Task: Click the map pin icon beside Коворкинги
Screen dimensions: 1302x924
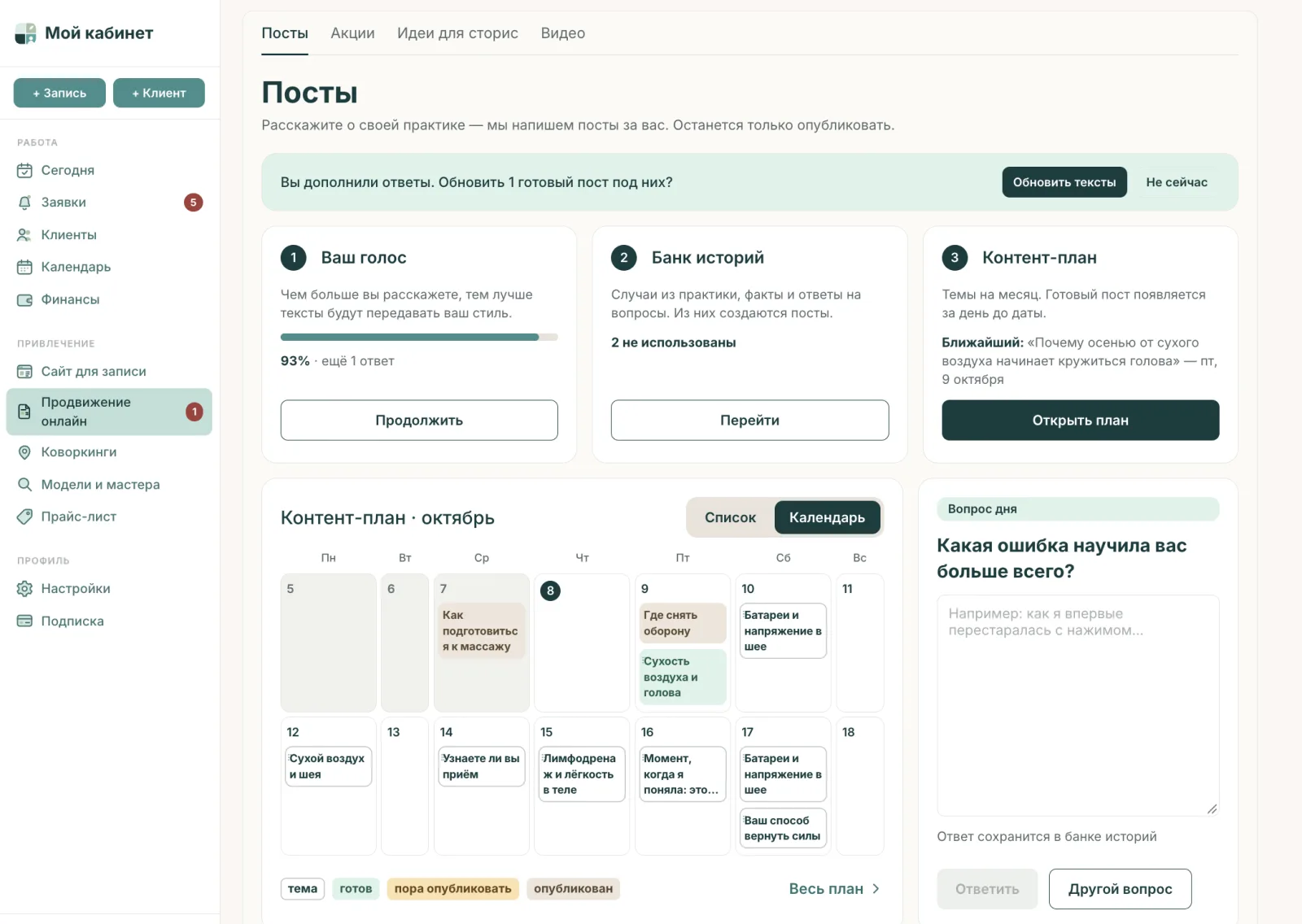Action: pos(24,452)
